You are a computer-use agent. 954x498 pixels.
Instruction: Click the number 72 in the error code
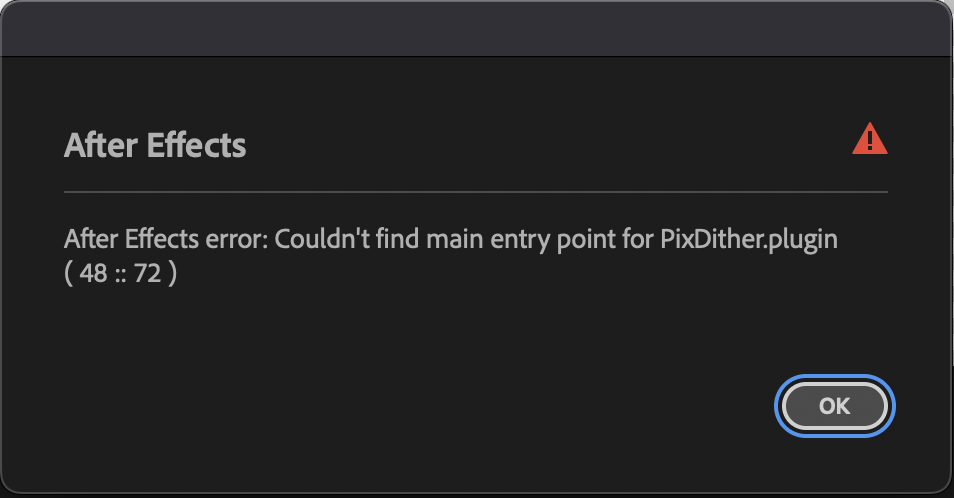pos(147,274)
